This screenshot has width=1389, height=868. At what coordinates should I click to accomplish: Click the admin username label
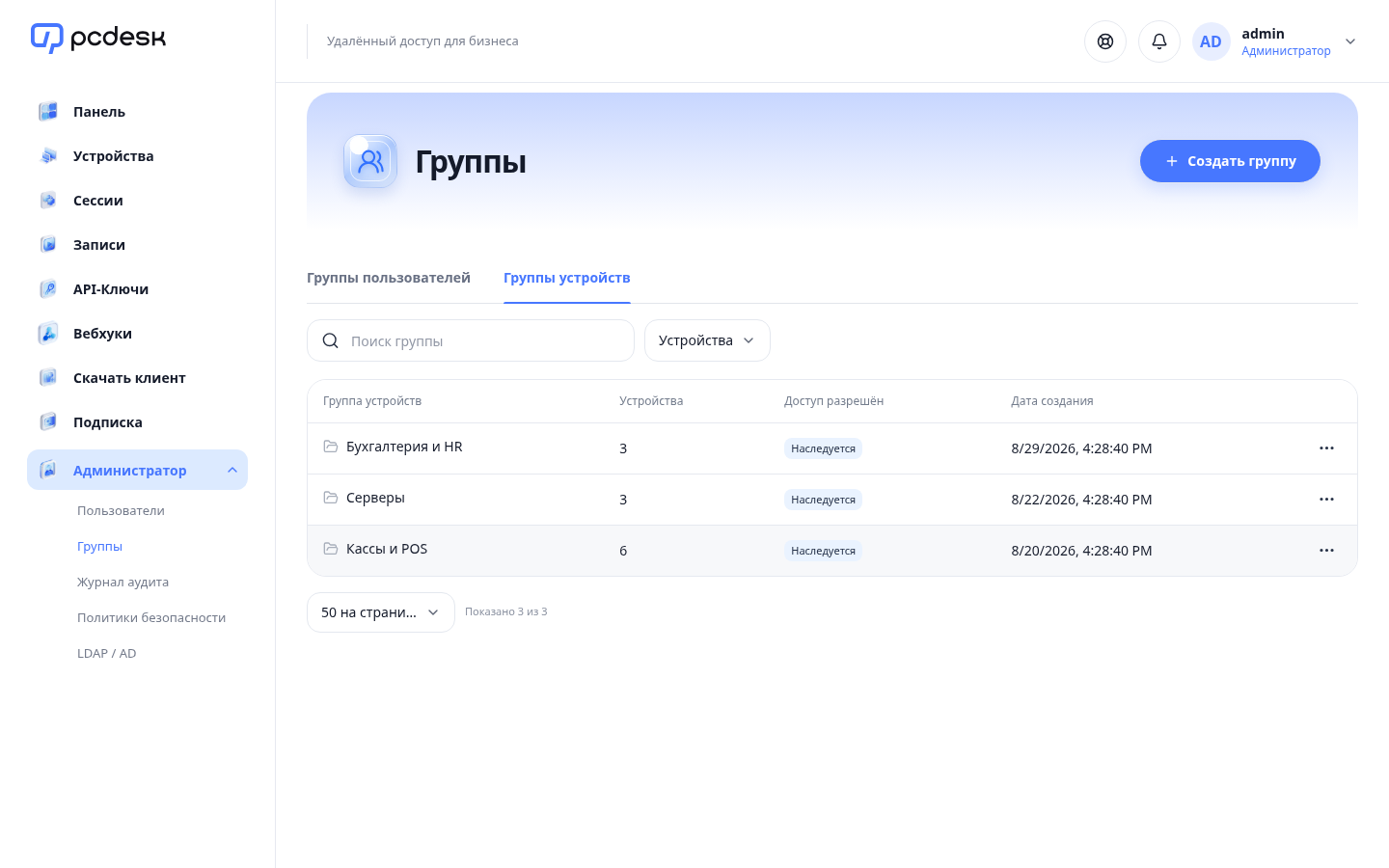click(1263, 34)
